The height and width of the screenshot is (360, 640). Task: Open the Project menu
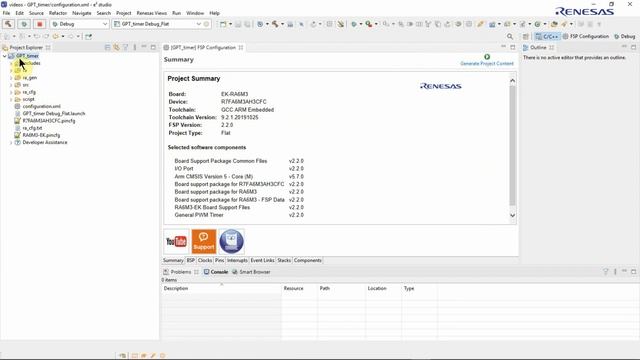(124, 13)
